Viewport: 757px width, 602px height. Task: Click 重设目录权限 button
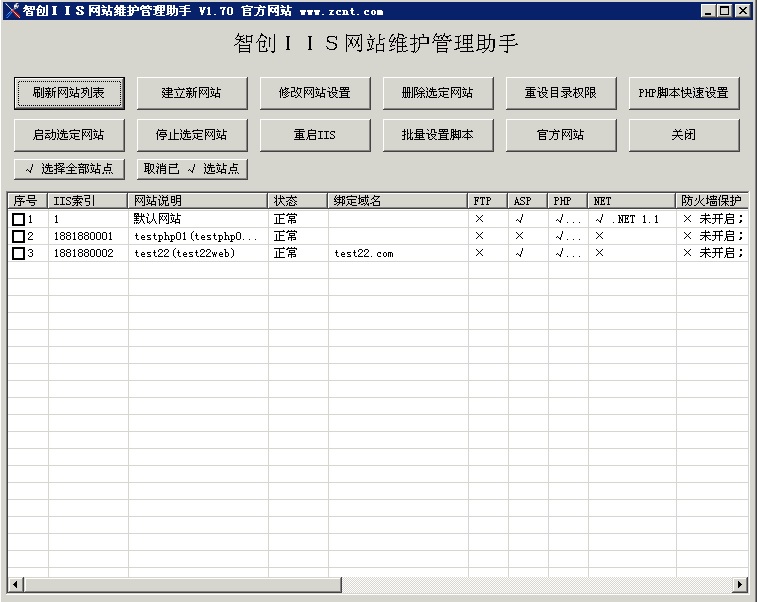[561, 93]
